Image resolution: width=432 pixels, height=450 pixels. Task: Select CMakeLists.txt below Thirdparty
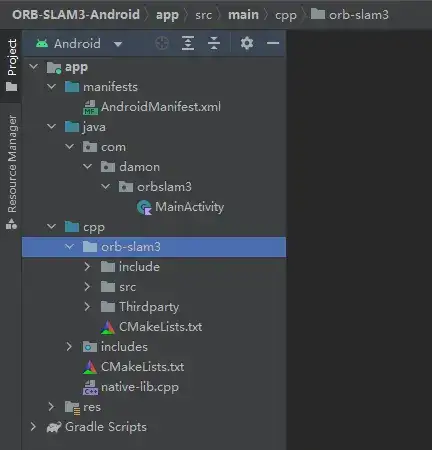[161, 327]
